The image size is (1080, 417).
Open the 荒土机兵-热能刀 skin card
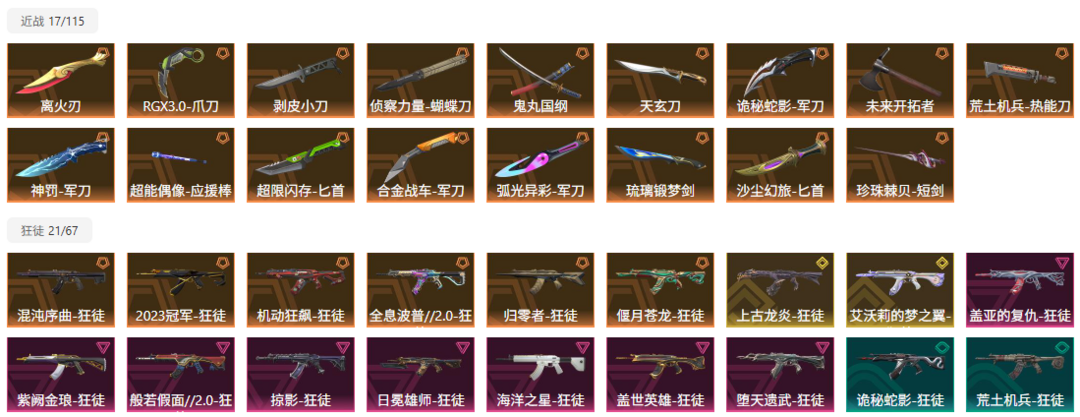click(1019, 81)
